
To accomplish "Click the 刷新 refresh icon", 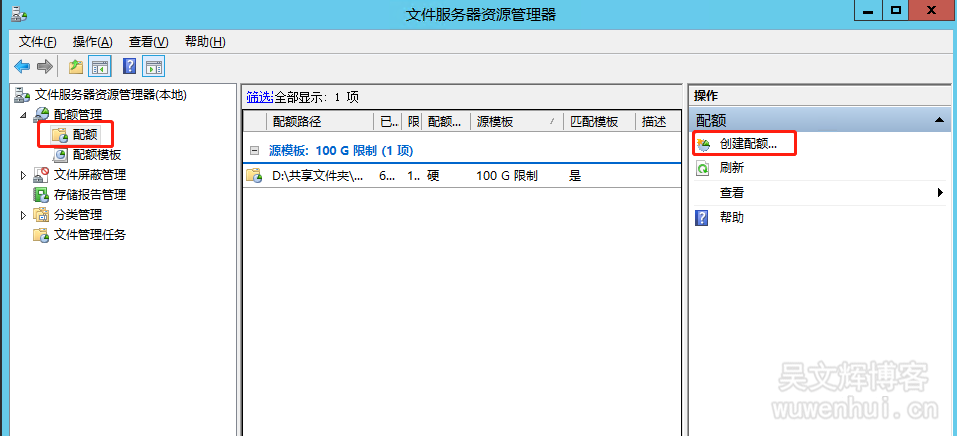I will coord(703,168).
